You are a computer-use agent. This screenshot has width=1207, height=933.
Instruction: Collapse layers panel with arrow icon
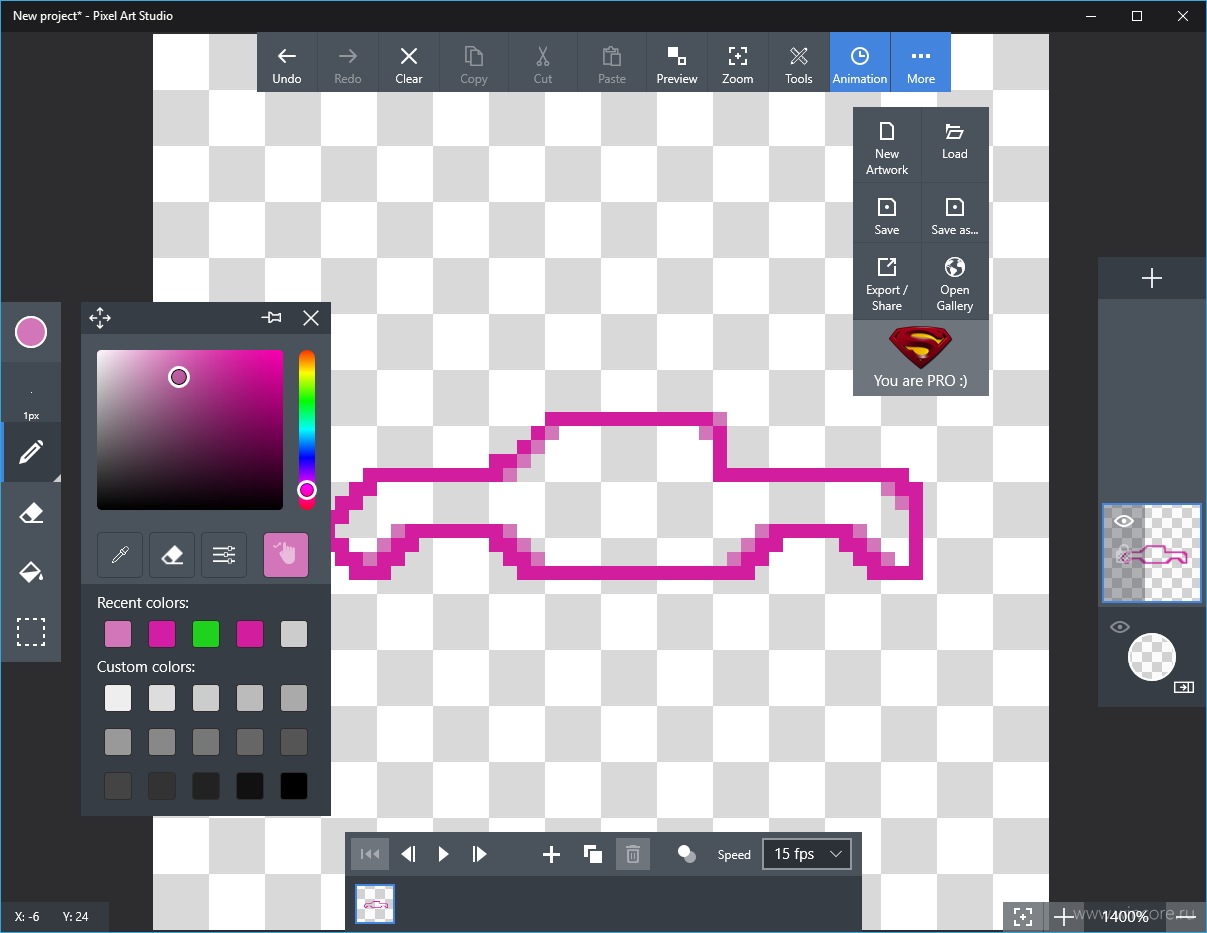[1184, 687]
